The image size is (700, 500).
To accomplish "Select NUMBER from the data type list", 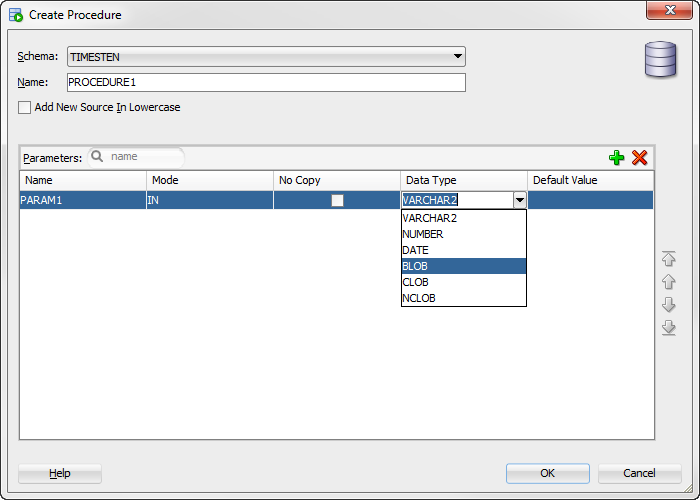I will (x=464, y=234).
